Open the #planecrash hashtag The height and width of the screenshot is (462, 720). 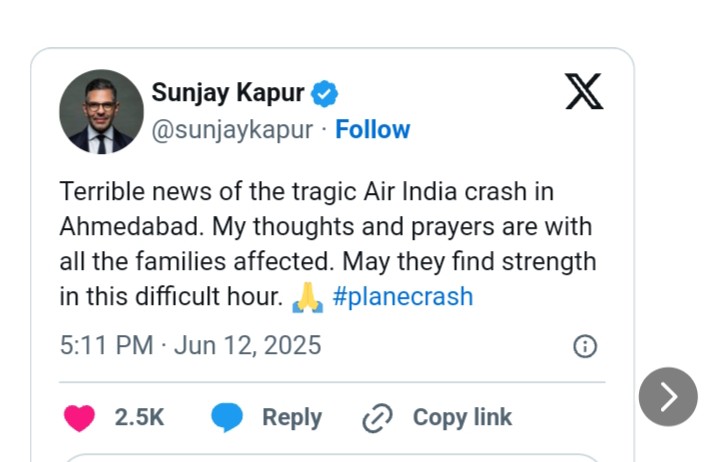coord(402,297)
